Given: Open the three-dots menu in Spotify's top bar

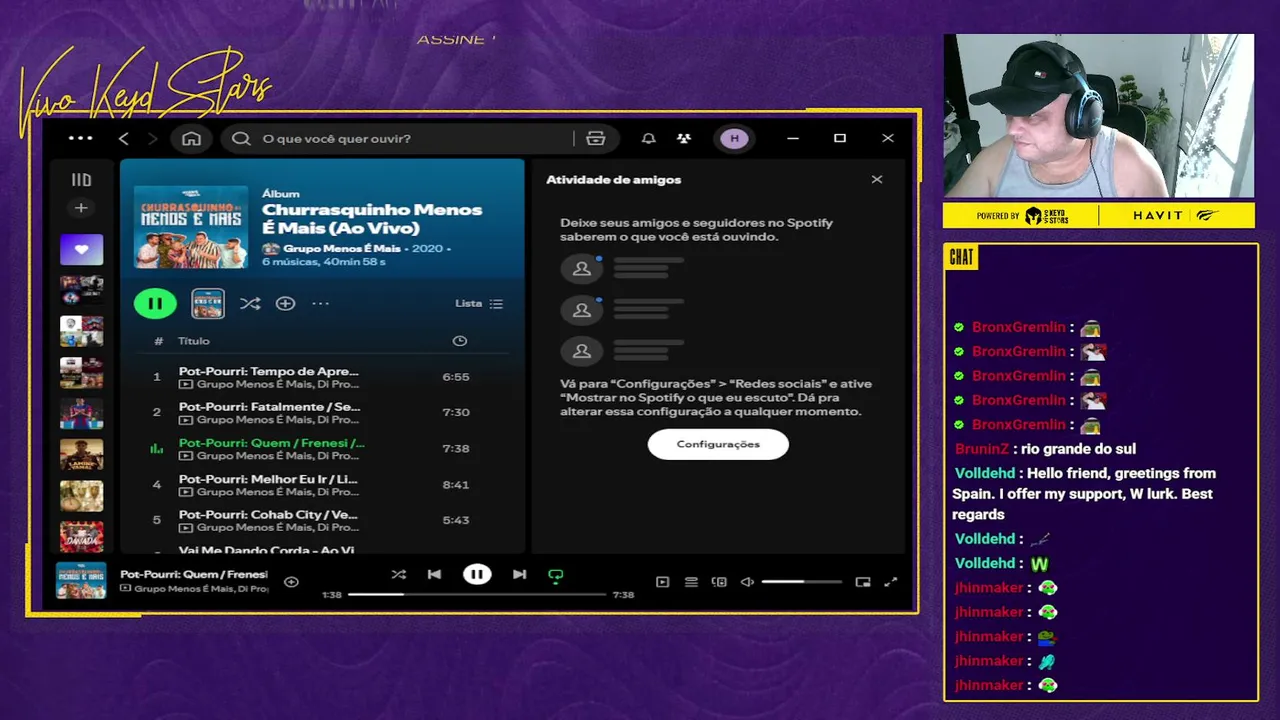Looking at the screenshot, I should [80, 138].
